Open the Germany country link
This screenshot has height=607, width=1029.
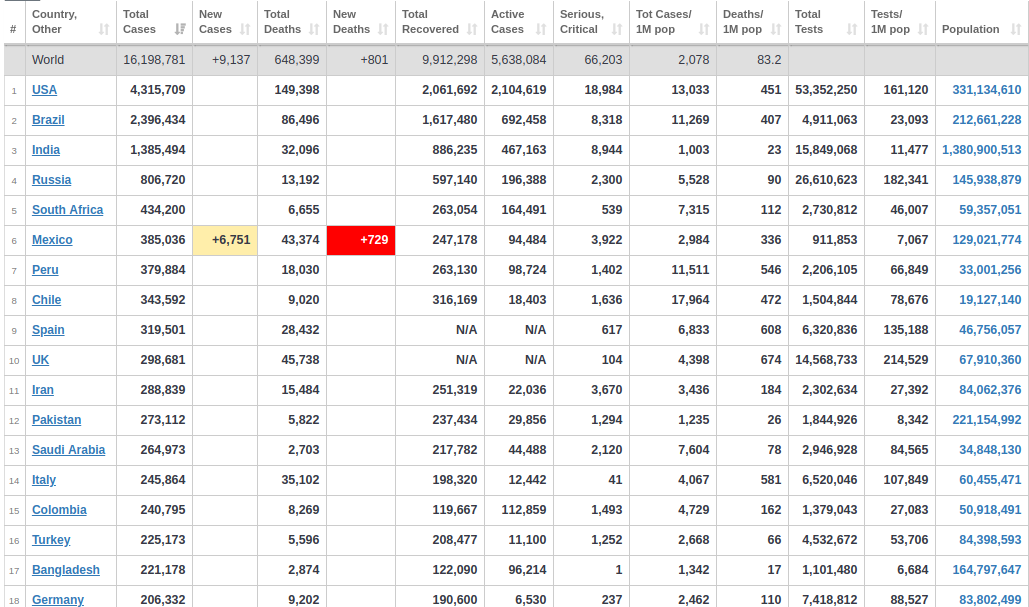58,600
